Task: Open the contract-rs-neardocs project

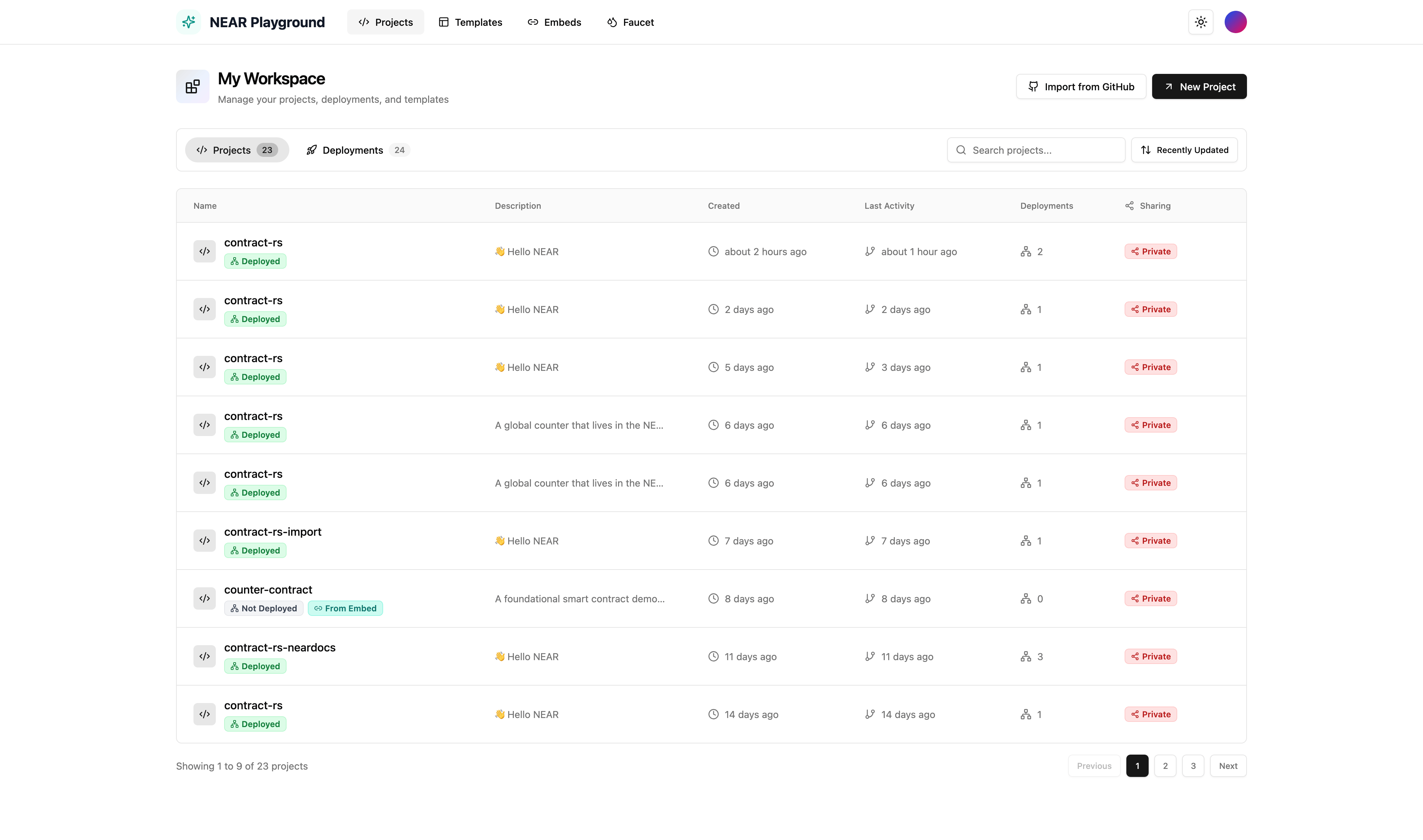Action: tap(280, 647)
